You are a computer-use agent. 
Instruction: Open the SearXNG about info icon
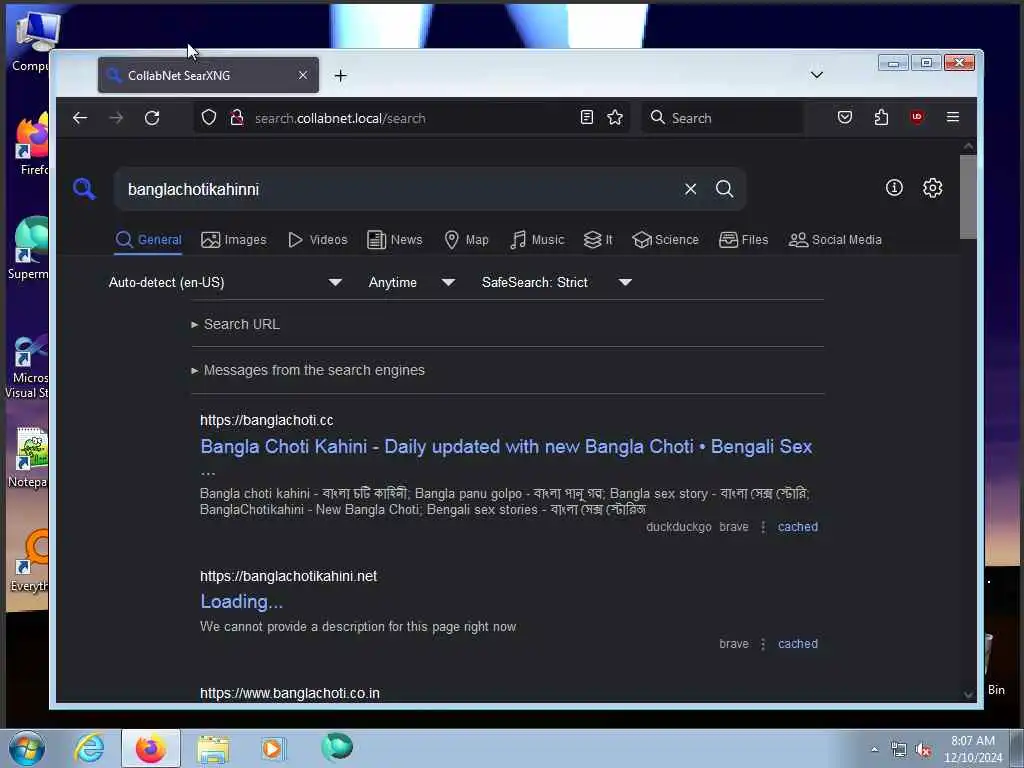(x=894, y=188)
